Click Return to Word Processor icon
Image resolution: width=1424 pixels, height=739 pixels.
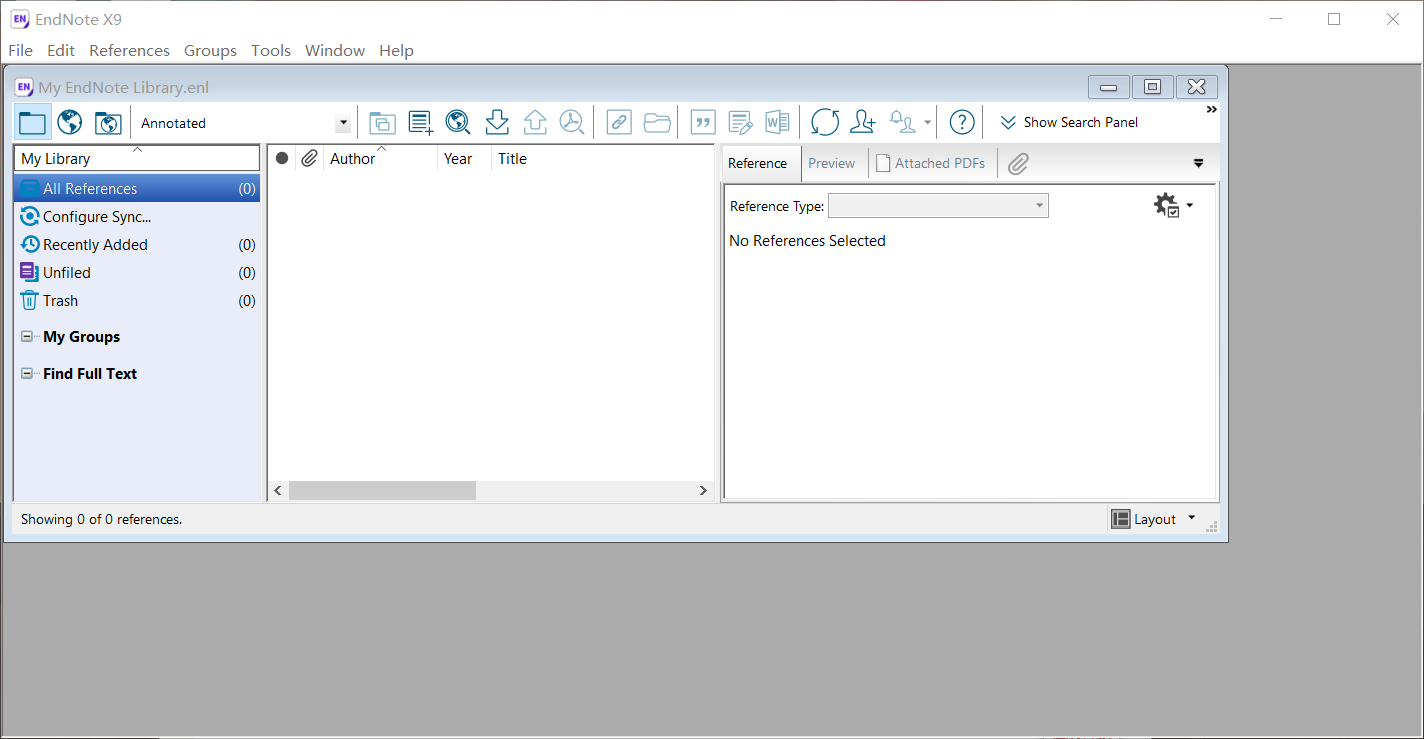[x=777, y=122]
